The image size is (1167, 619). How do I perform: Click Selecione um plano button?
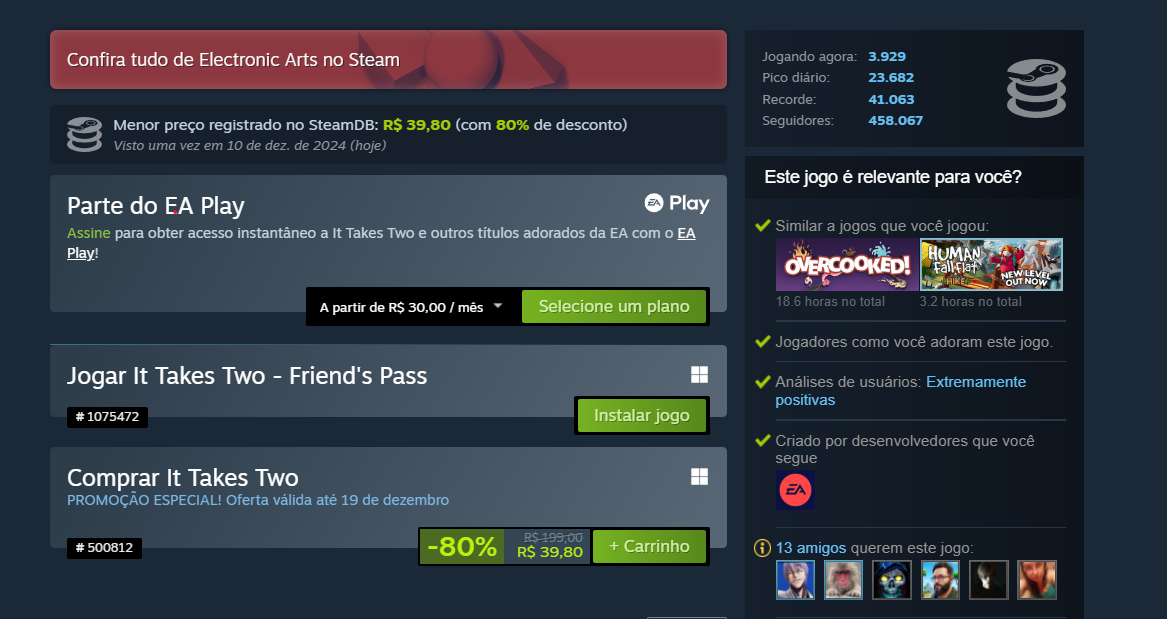(x=614, y=307)
